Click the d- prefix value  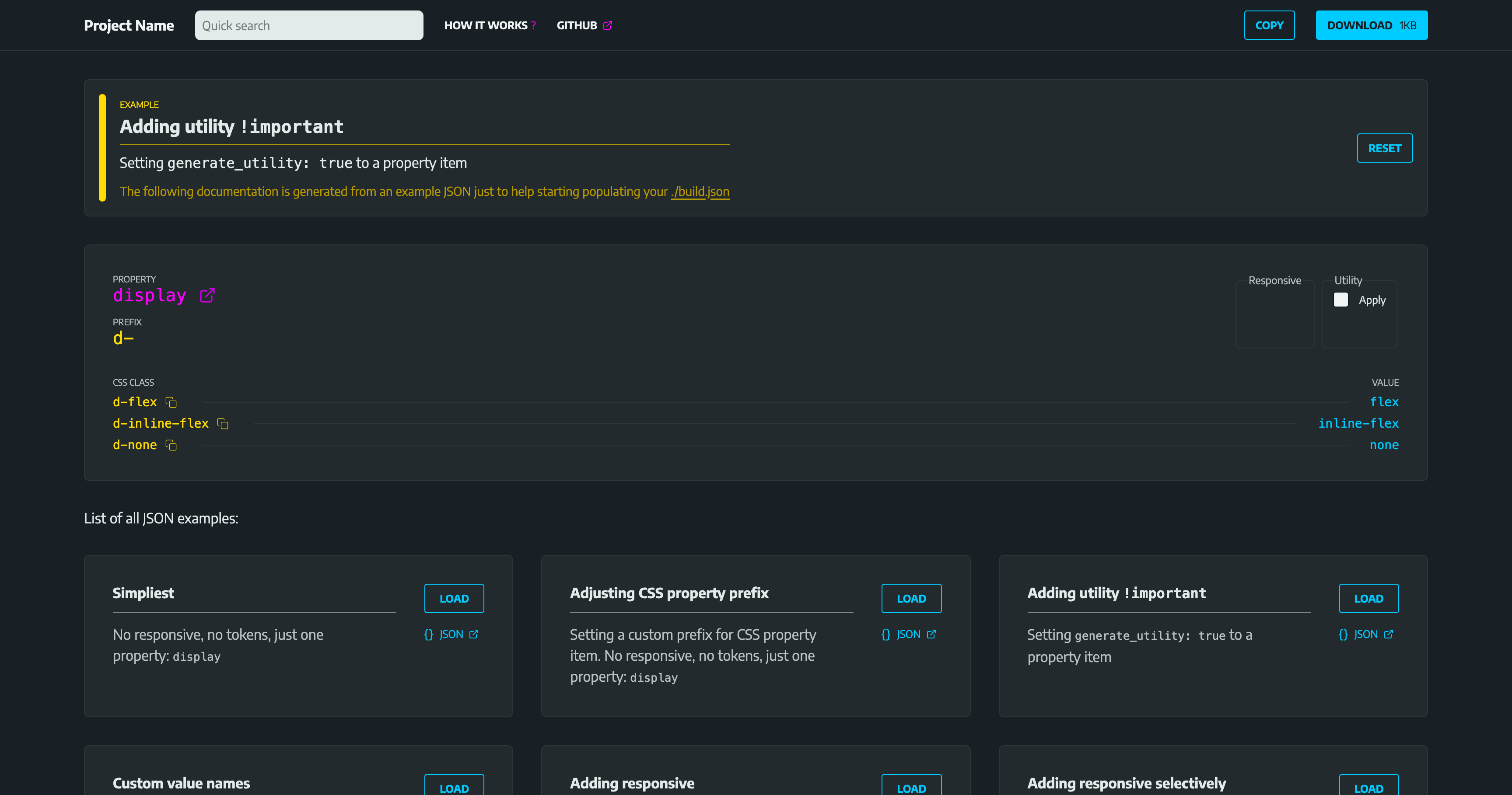(123, 338)
